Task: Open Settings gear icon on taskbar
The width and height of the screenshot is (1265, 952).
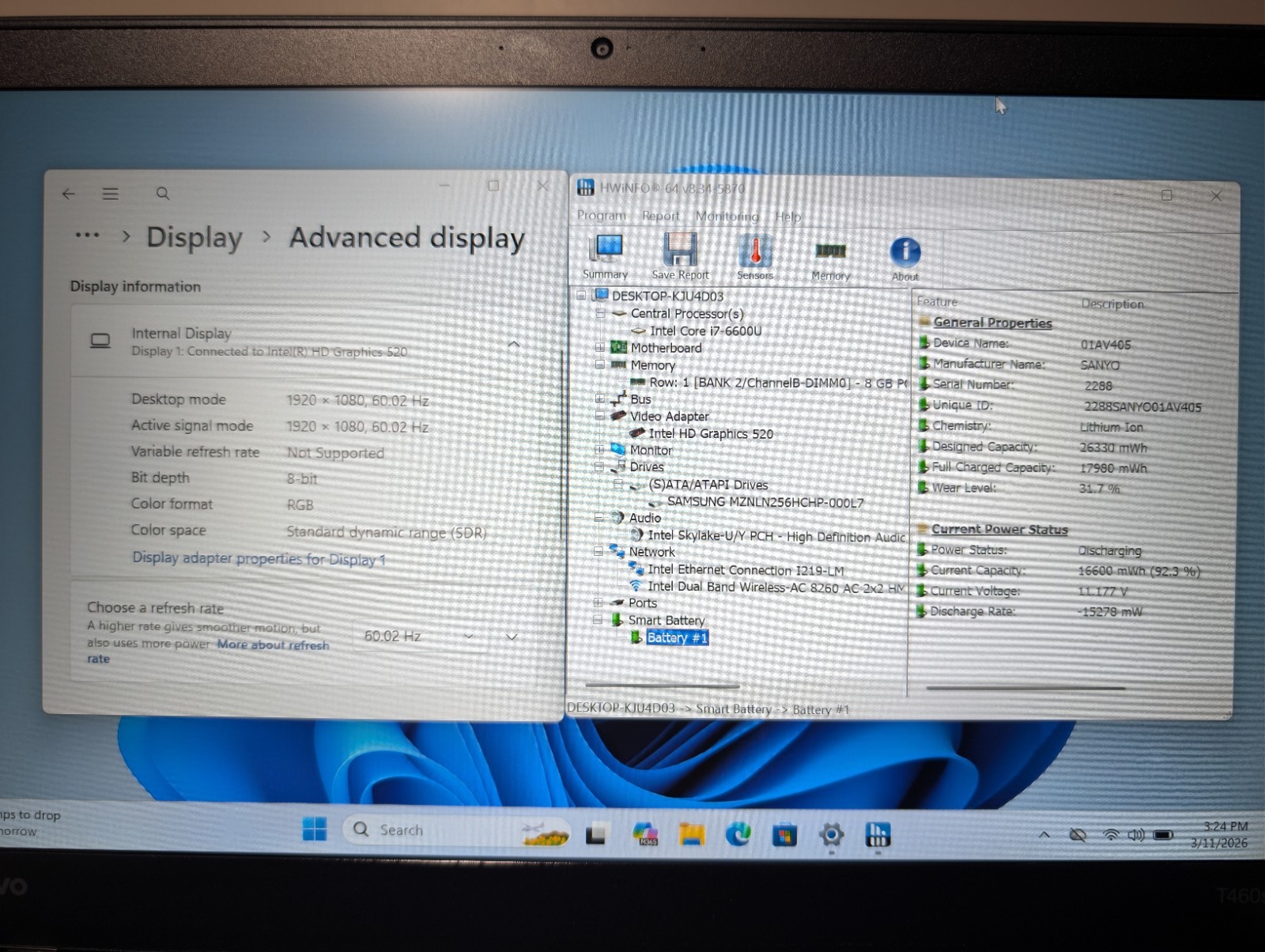Action: [831, 834]
